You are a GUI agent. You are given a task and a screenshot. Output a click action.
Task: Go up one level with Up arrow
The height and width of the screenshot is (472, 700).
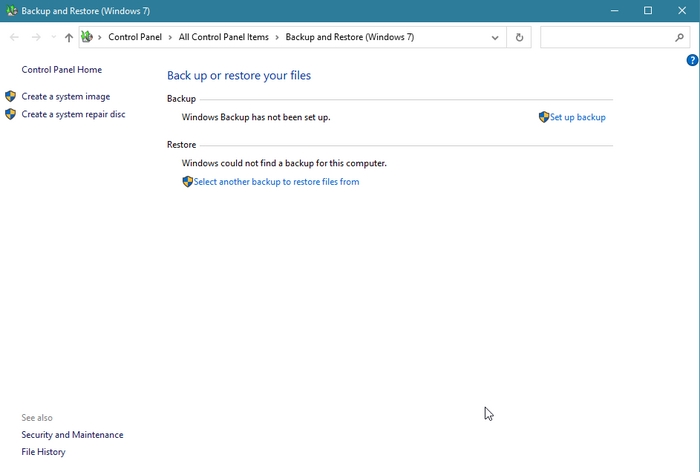pyautogui.click(x=68, y=37)
